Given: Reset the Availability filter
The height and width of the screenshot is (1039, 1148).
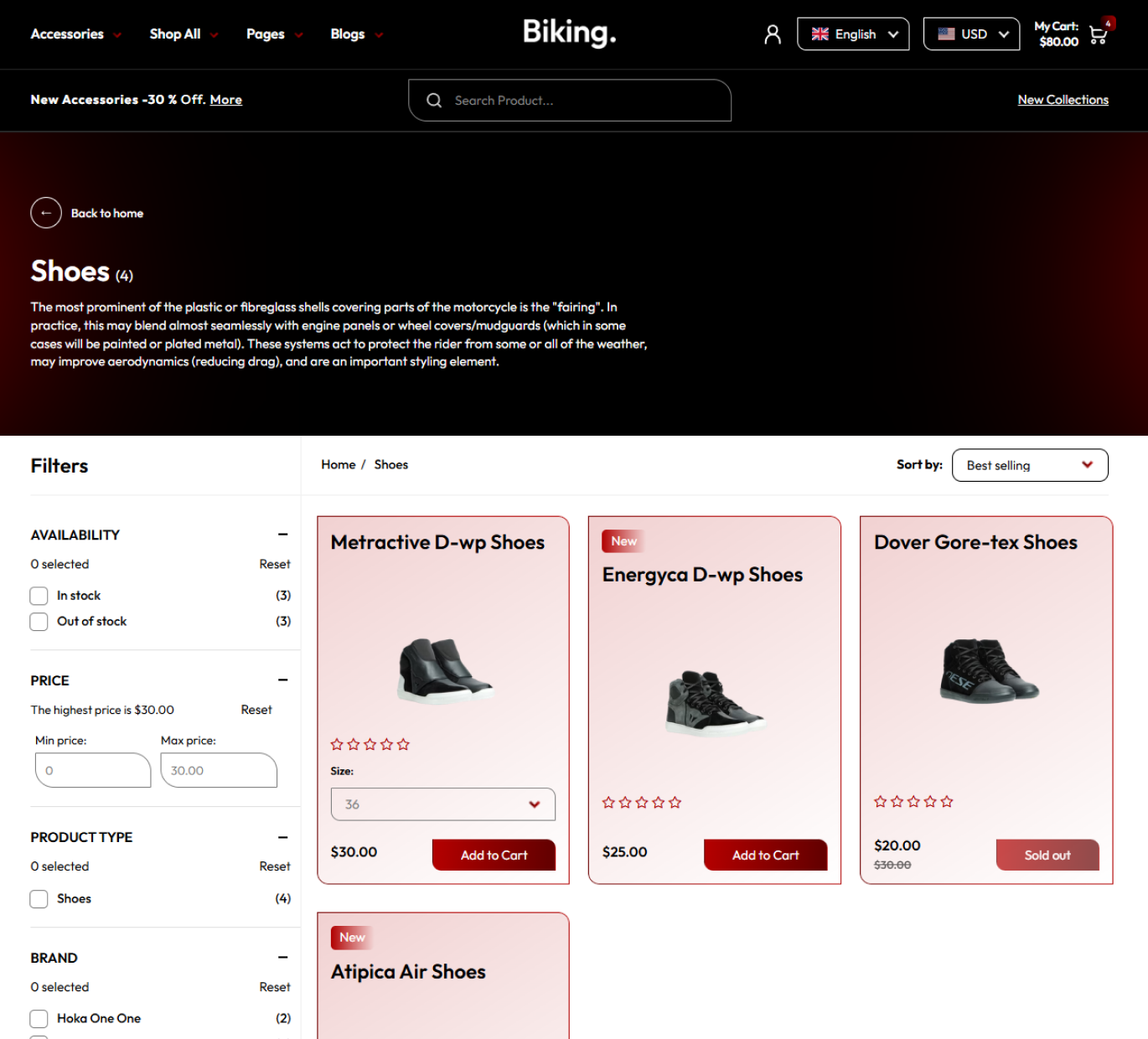Looking at the screenshot, I should coord(275,565).
